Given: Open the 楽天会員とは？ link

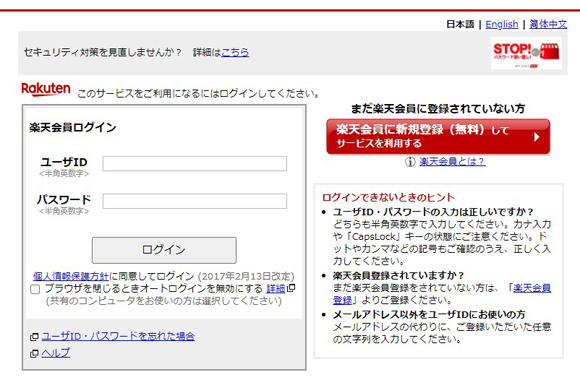Looking at the screenshot, I should pyautogui.click(x=452, y=162).
